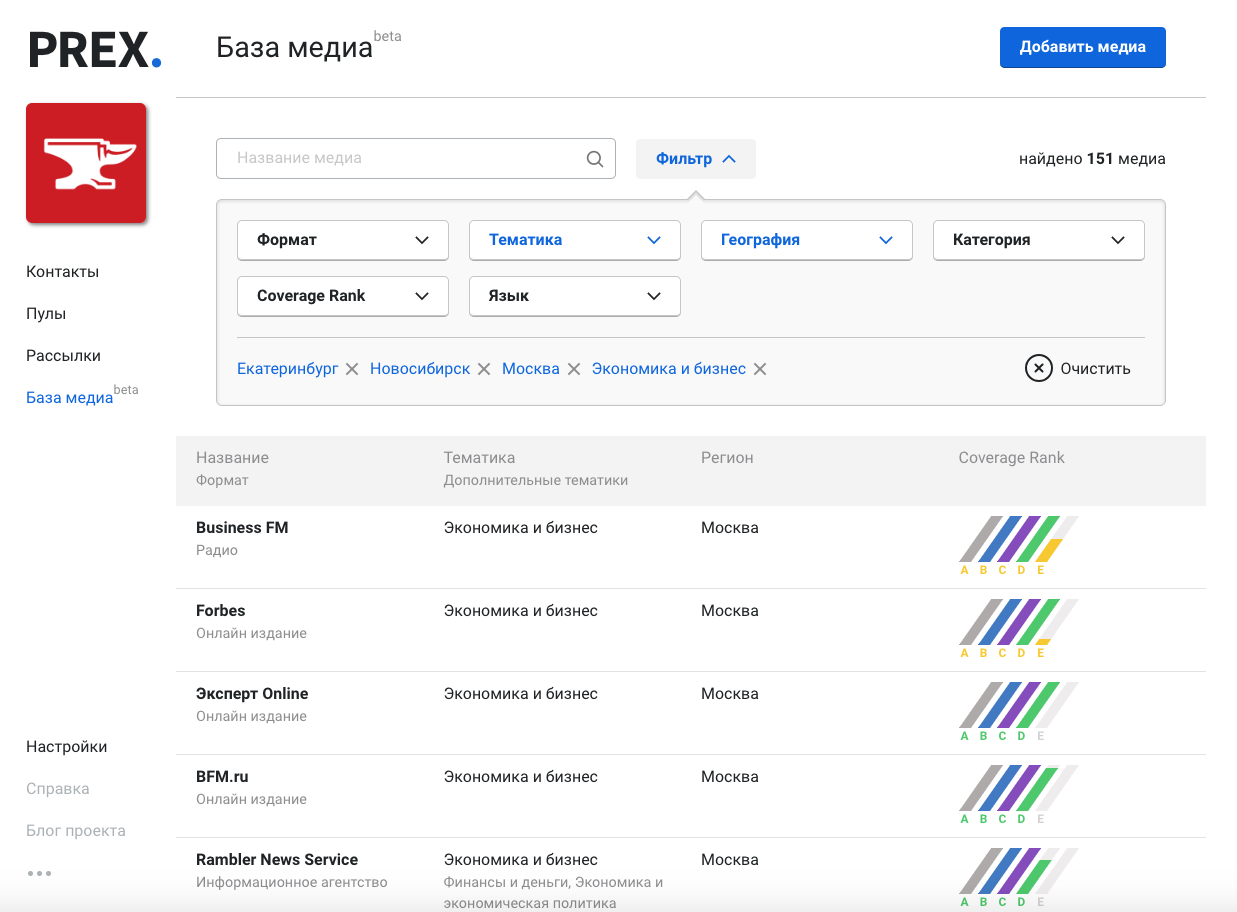Open the География dropdown
This screenshot has width=1237, height=912.
(807, 240)
